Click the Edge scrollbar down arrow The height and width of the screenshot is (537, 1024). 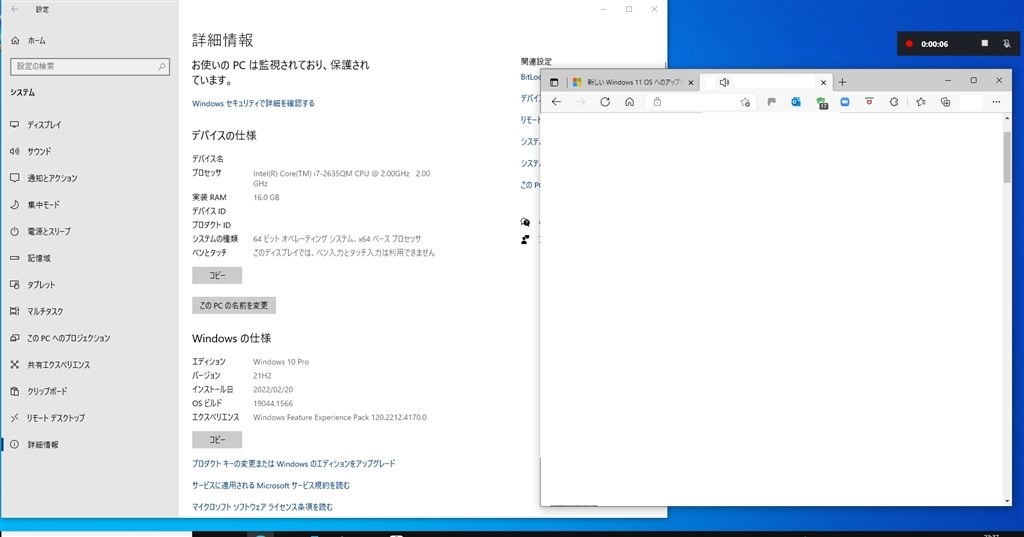click(1007, 501)
